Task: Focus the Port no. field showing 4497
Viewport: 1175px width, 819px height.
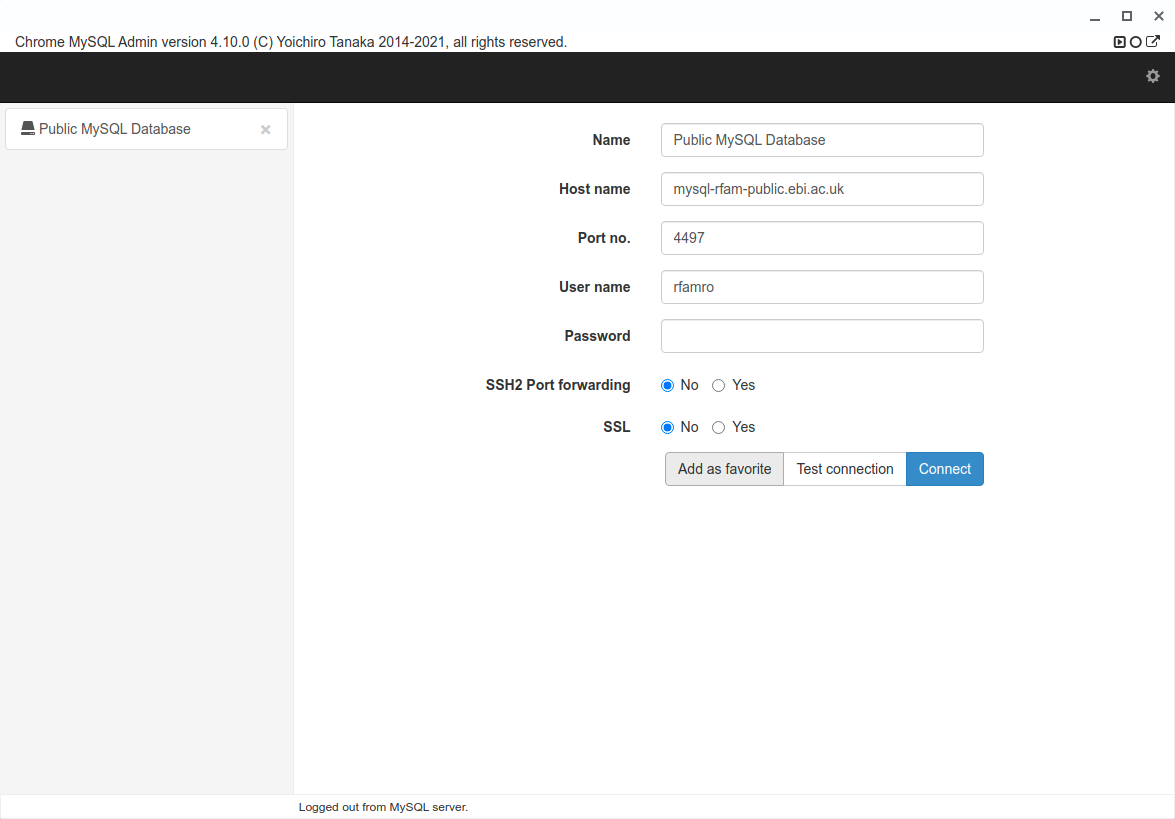Action: [x=822, y=238]
